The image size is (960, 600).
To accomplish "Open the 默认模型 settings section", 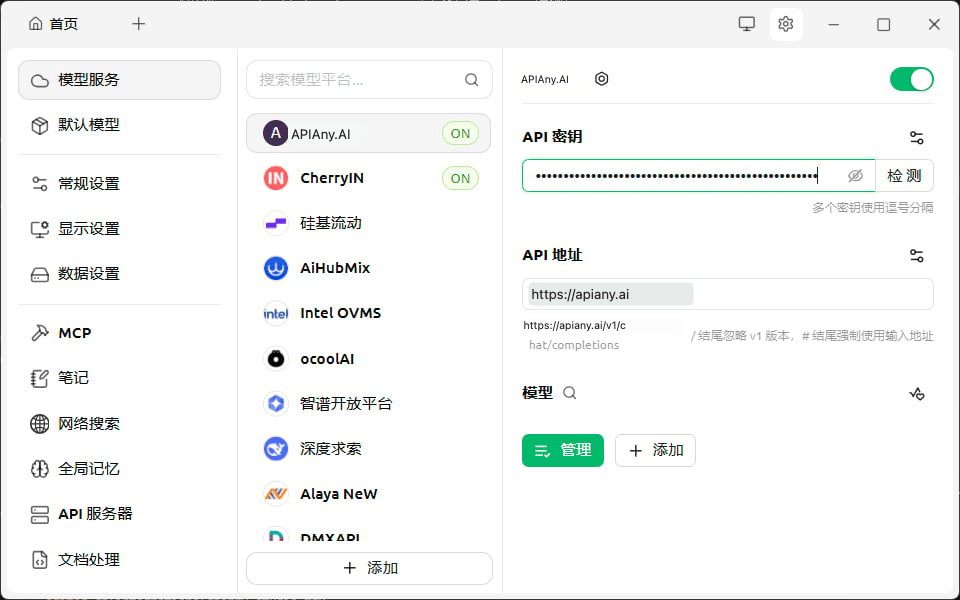I will click(x=119, y=125).
